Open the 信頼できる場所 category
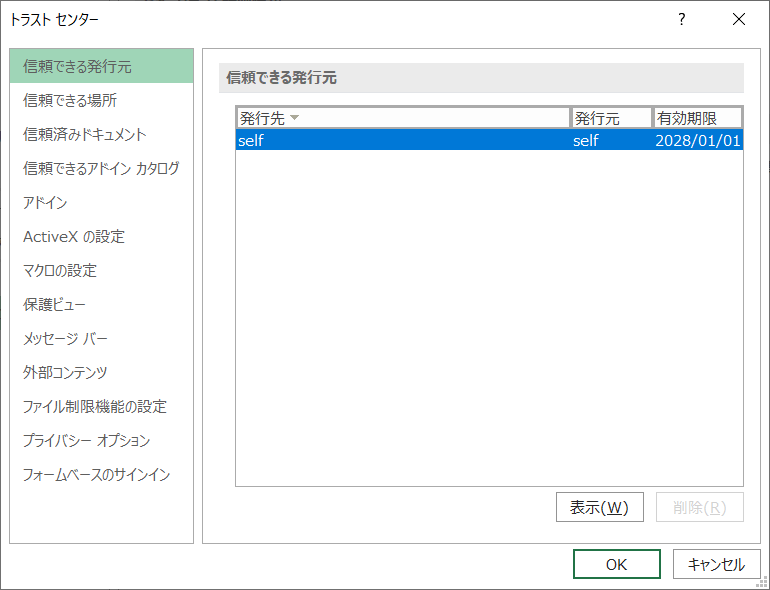770x590 pixels. (101, 100)
